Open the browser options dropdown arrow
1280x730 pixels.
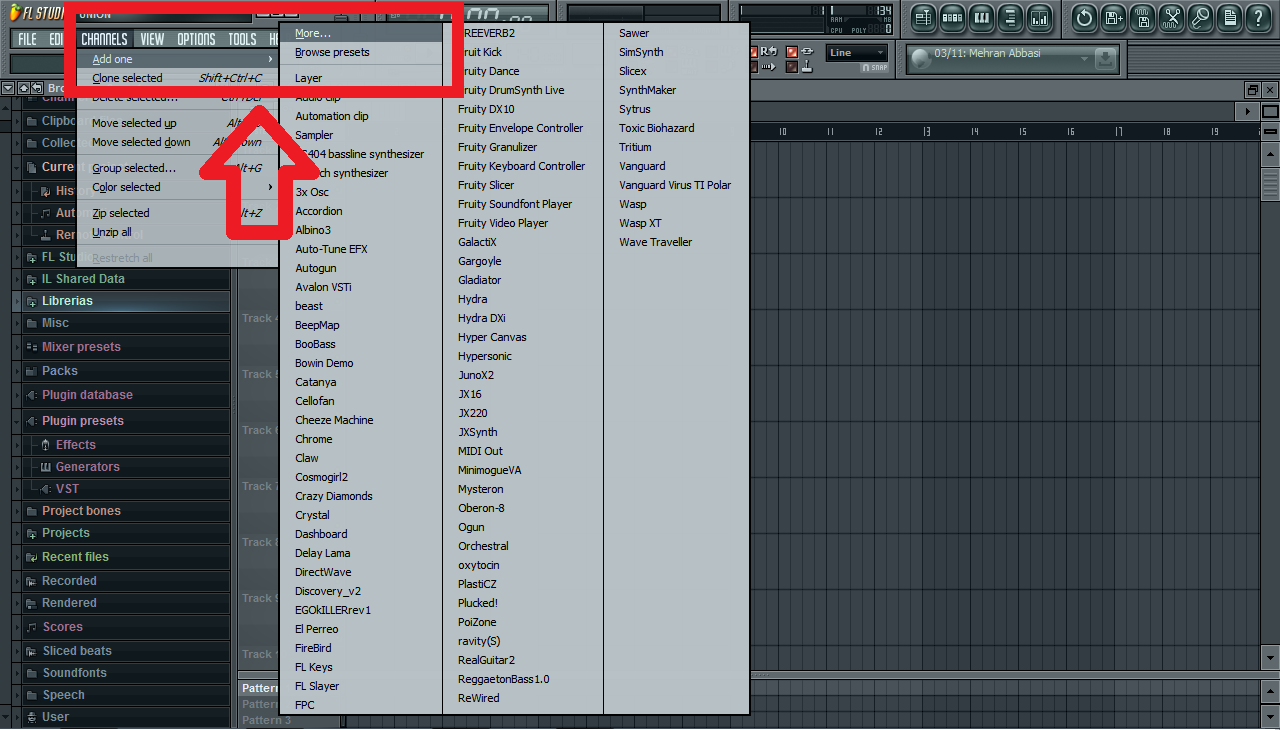tap(8, 89)
